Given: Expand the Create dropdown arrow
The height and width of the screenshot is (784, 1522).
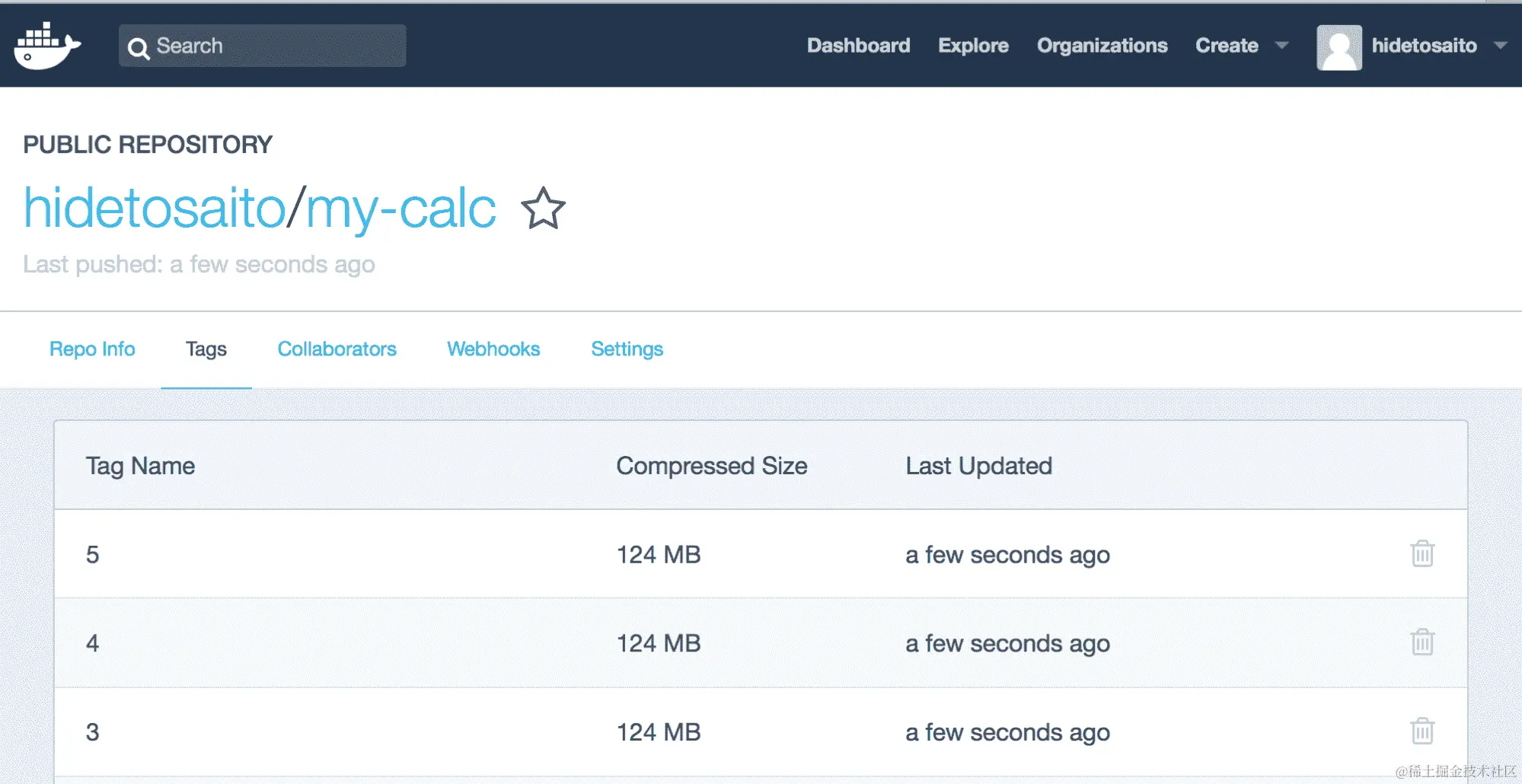Looking at the screenshot, I should 1282,46.
